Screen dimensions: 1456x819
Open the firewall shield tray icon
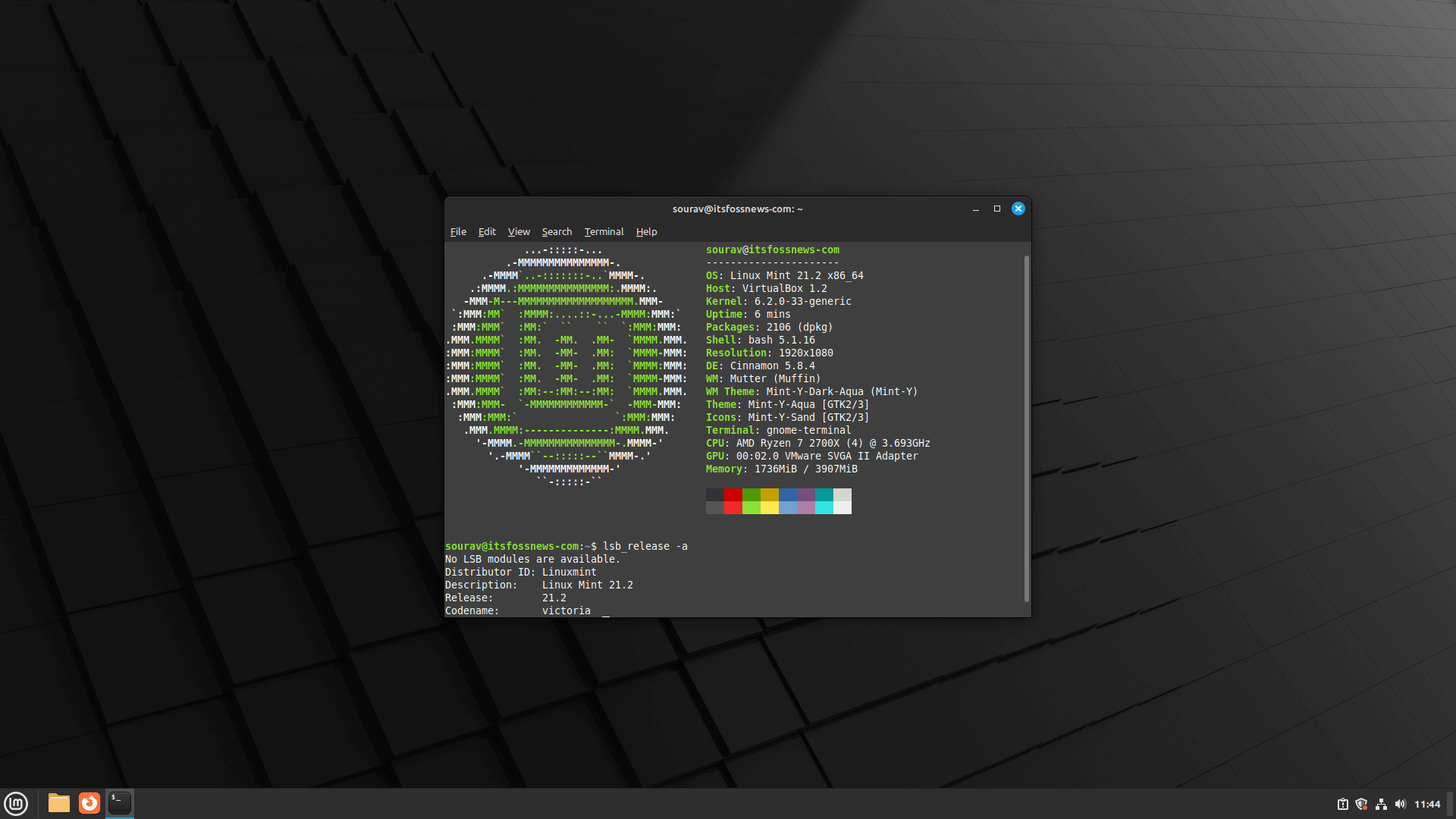pos(1363,804)
